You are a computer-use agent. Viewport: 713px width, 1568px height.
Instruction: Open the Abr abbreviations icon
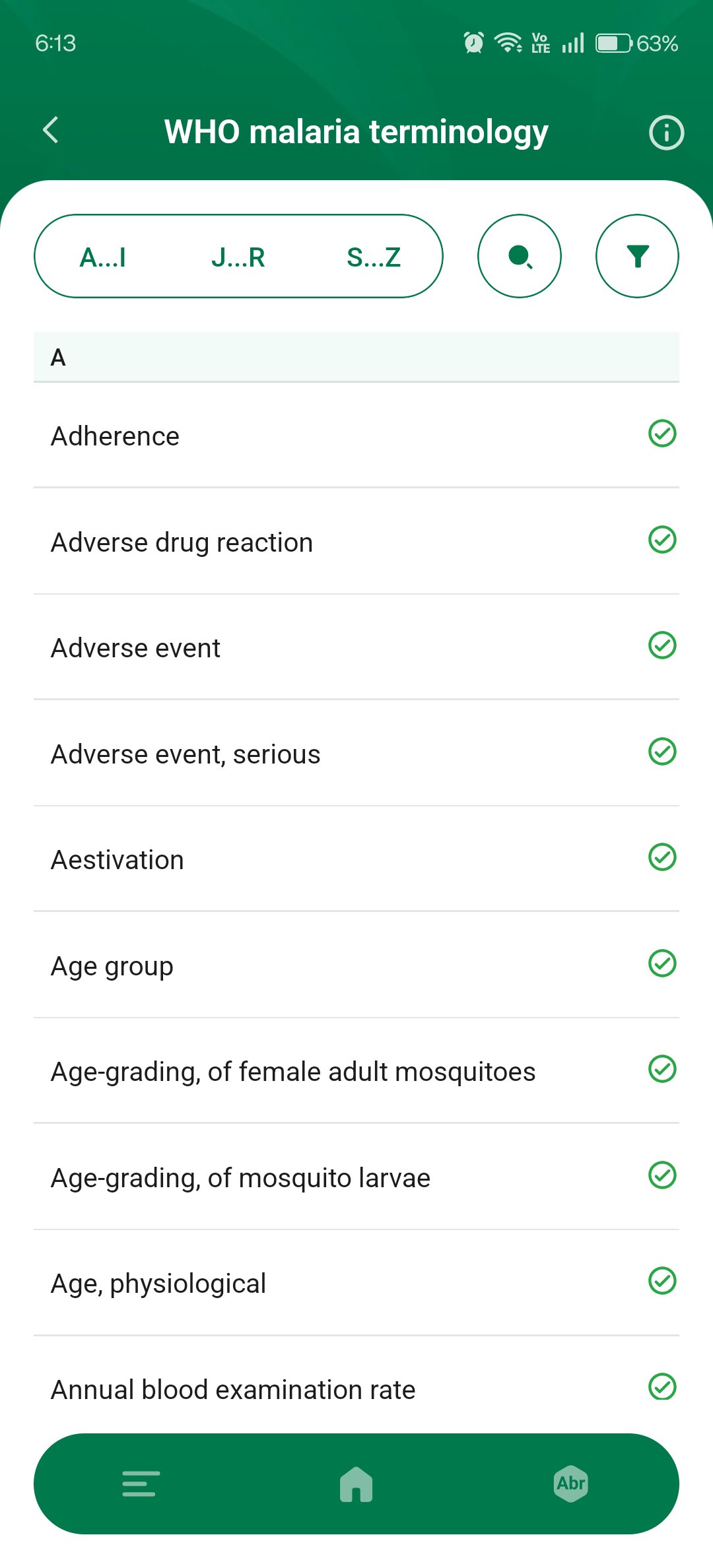[571, 1484]
